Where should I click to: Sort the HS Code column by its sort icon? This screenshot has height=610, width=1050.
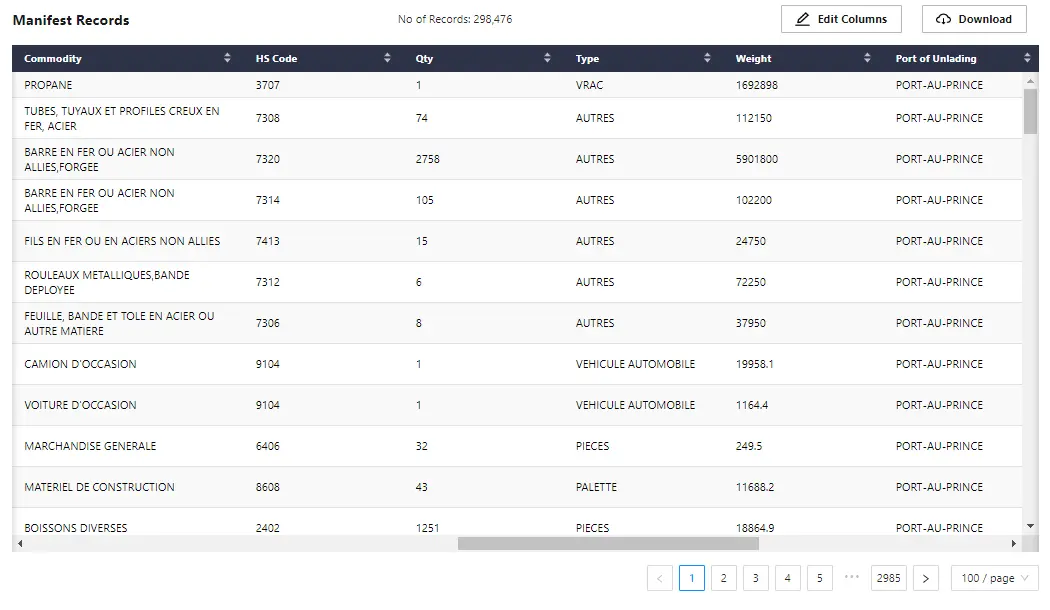(389, 58)
